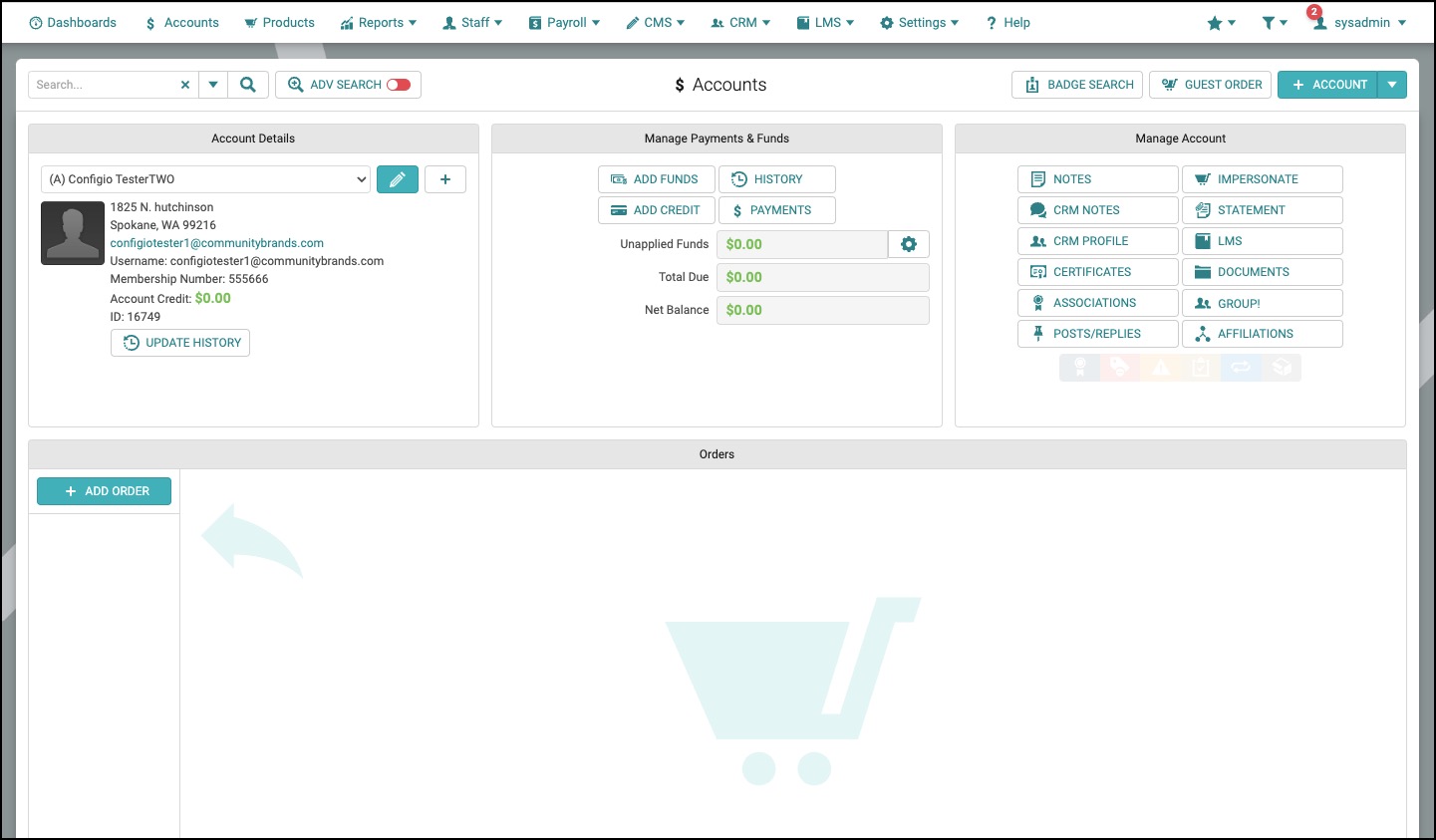Click the Account Credit $0.00 value
The image size is (1436, 840).
(213, 298)
